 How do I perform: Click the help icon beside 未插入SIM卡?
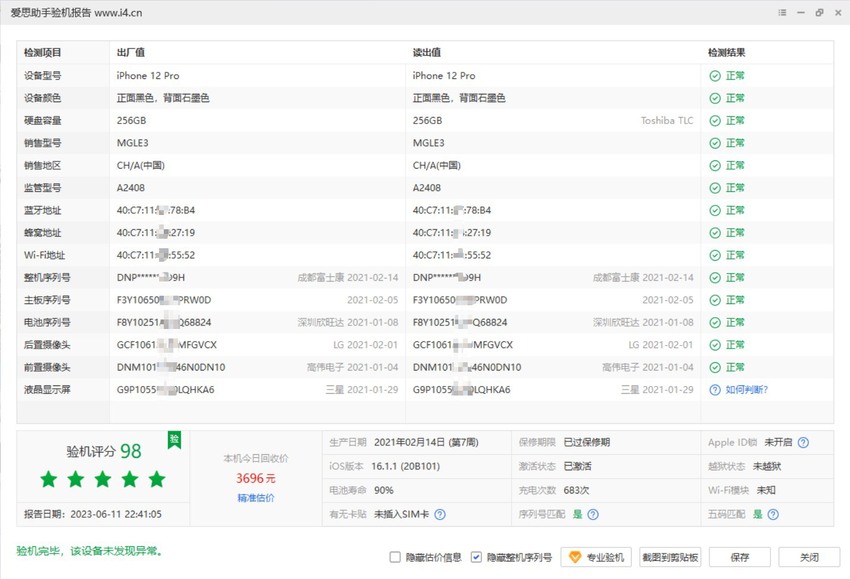click(440, 514)
